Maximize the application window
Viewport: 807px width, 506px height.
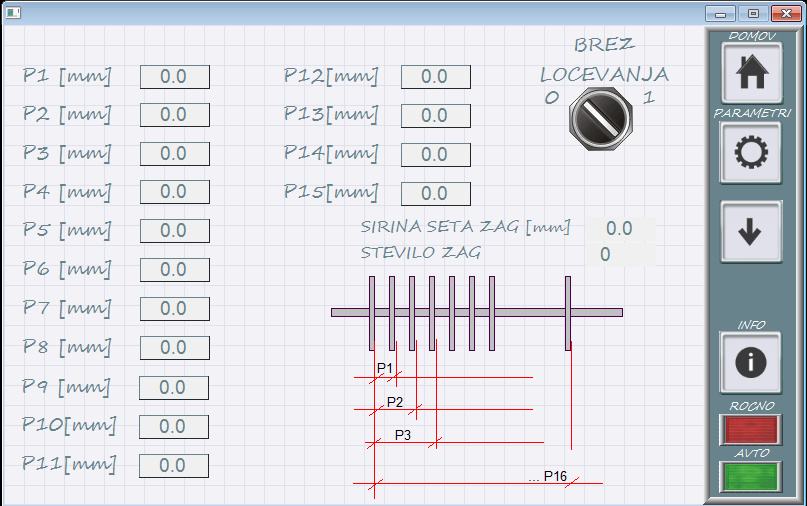pos(753,13)
